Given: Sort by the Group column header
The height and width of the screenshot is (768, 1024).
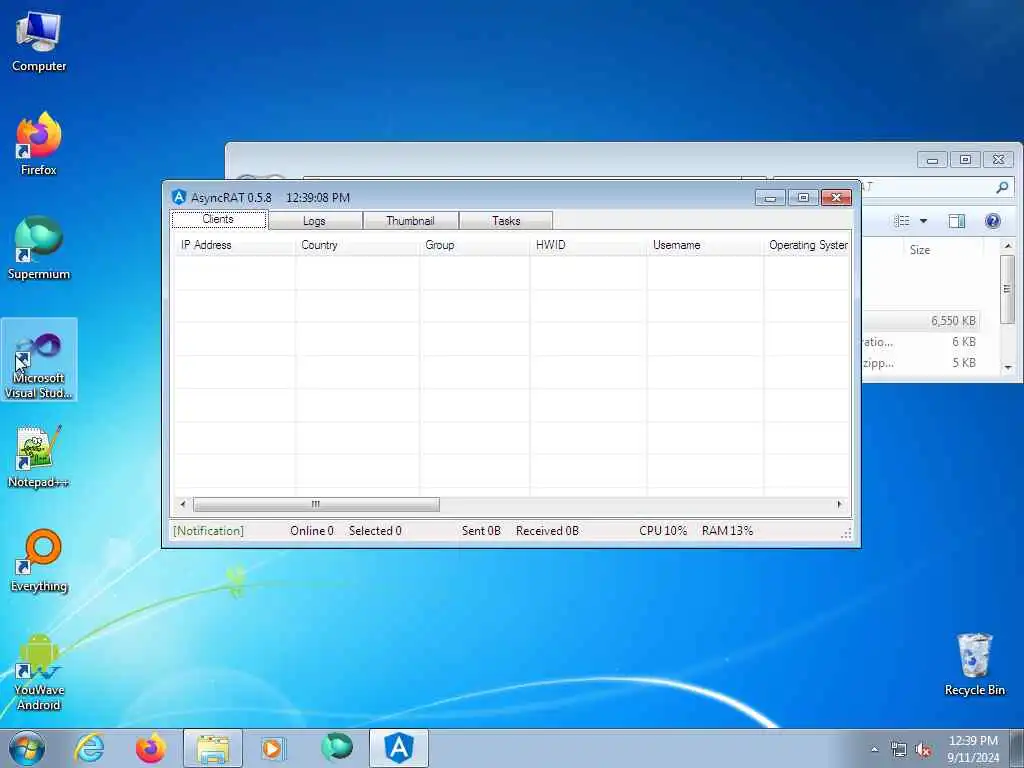Looking at the screenshot, I should coord(474,245).
